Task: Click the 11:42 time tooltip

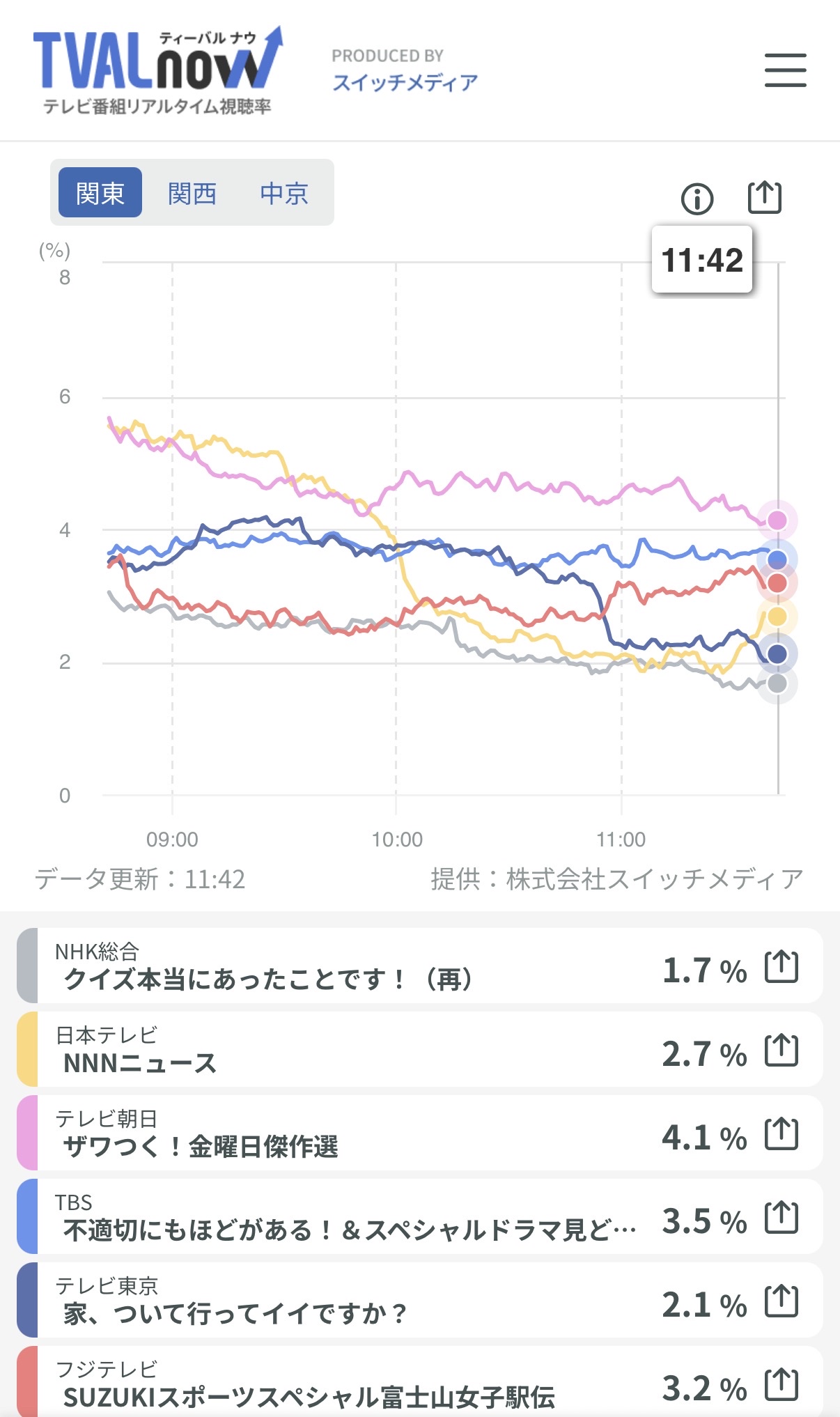Action: point(702,260)
